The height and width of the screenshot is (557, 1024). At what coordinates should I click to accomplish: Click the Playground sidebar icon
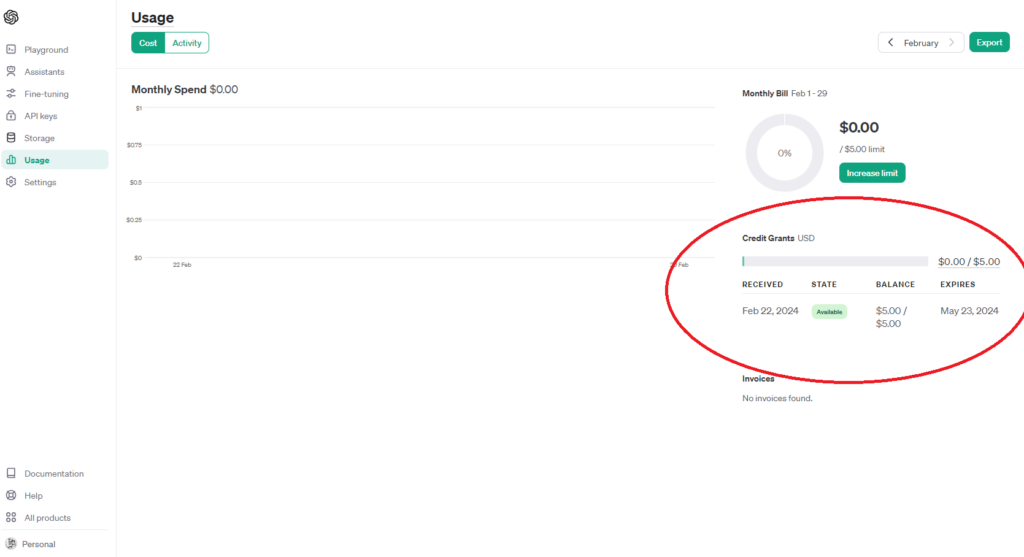[11, 50]
